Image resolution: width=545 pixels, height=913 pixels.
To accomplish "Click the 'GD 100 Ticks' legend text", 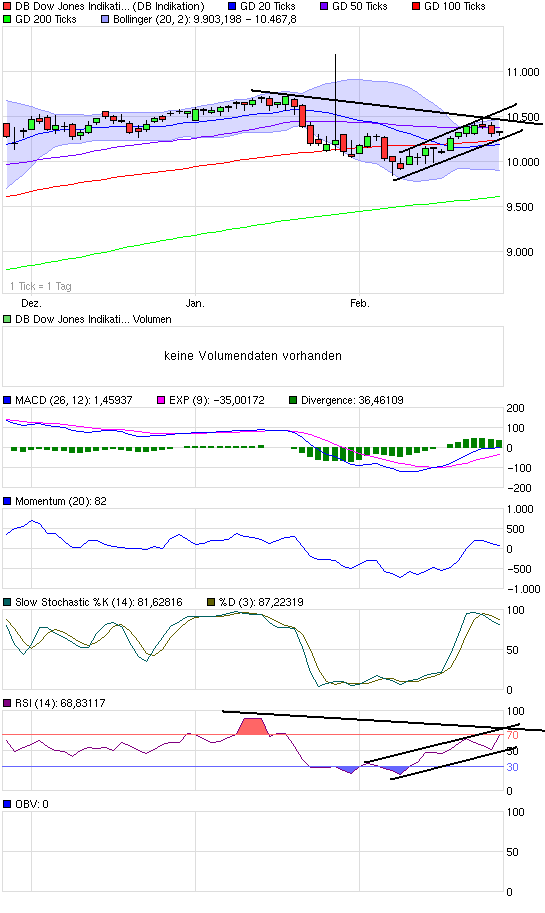I will click(454, 6).
